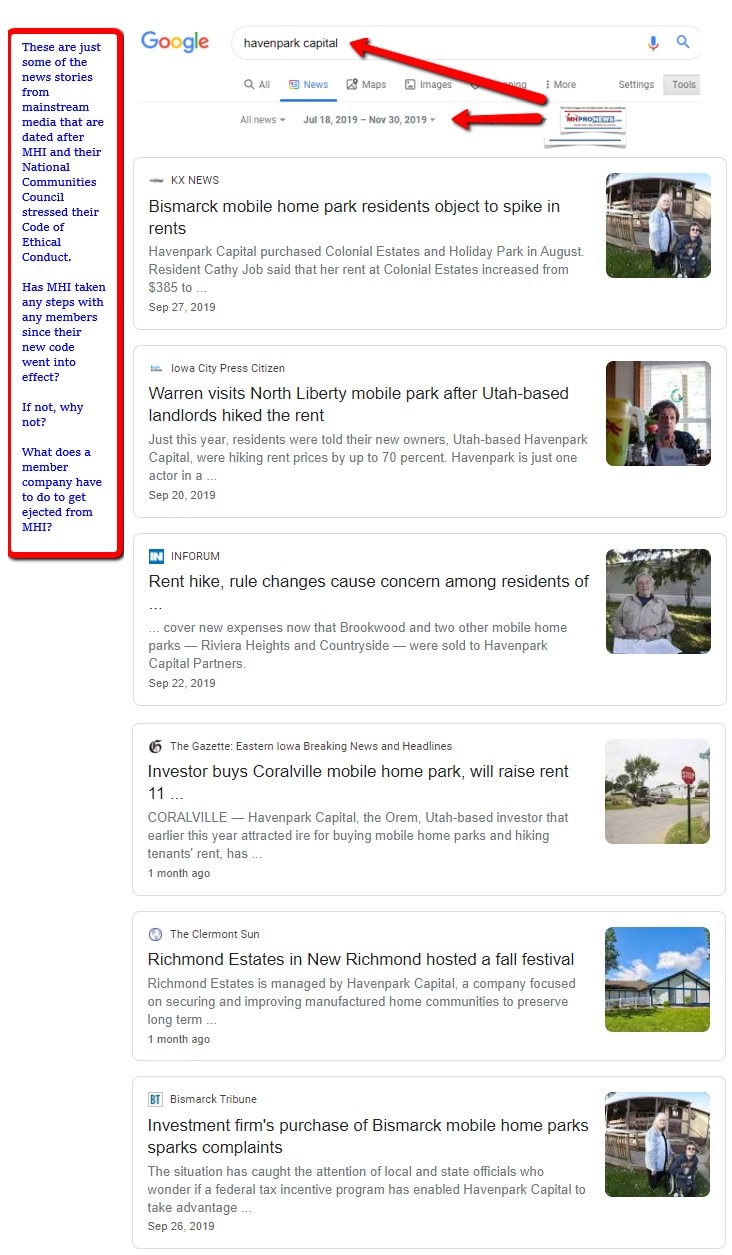The width and height of the screenshot is (732, 1255).
Task: Start voice search with microphone icon
Action: tap(653, 43)
